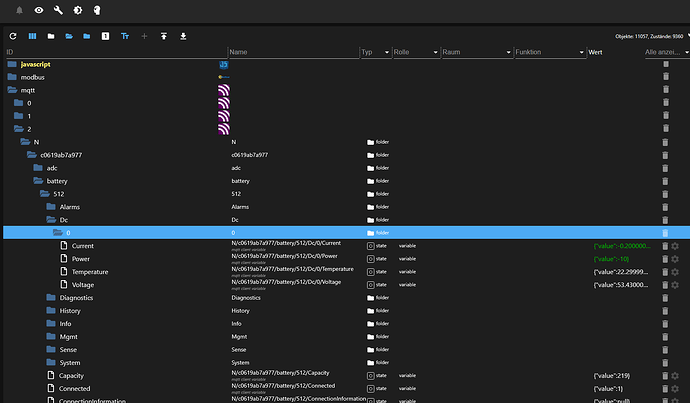The image size is (690, 403).
Task: Toggle the brightness theme icon
Action: tap(77, 10)
